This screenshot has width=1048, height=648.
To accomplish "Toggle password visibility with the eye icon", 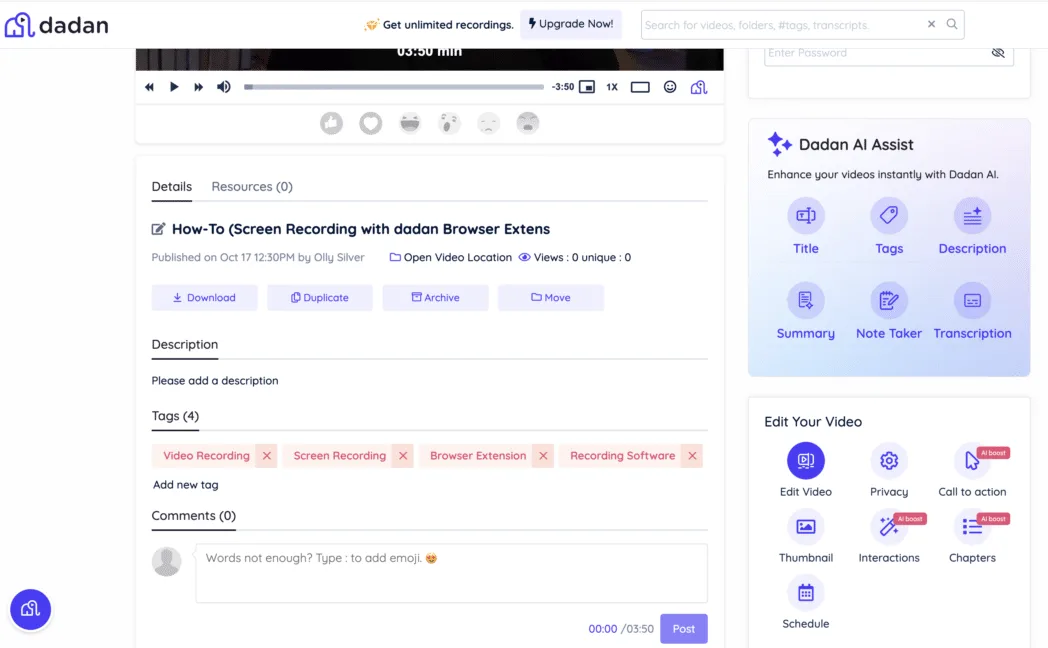I will pyautogui.click(x=998, y=53).
